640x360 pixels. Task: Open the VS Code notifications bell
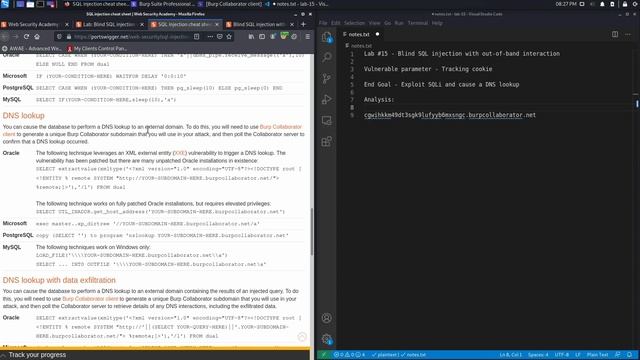tap(629, 355)
